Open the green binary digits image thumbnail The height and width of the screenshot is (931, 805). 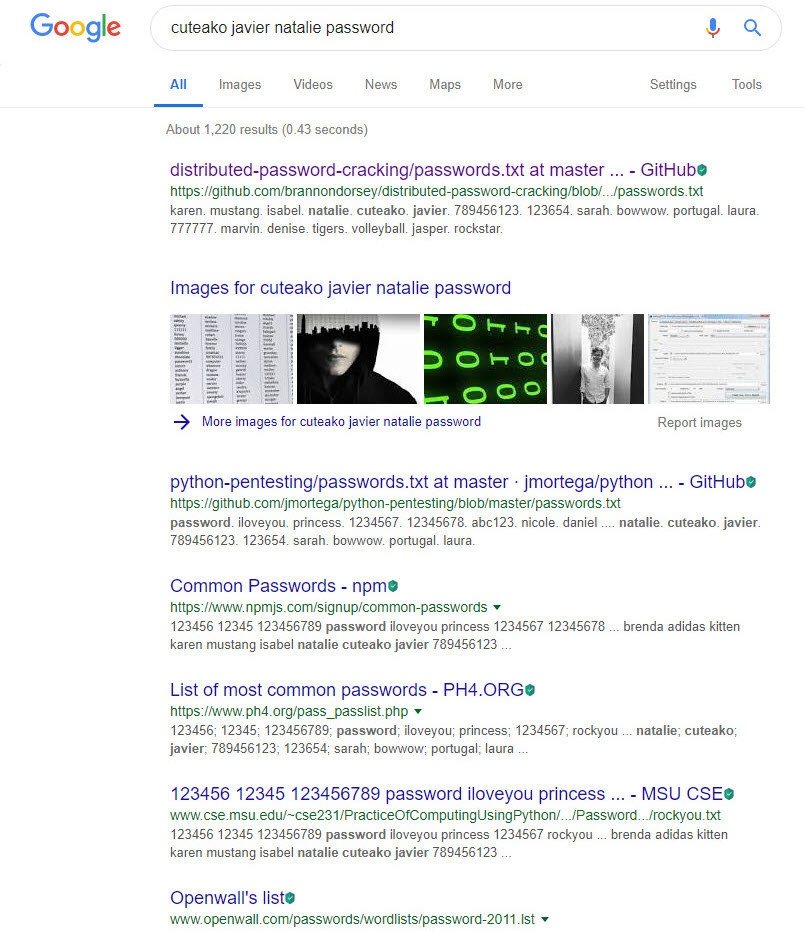485,359
